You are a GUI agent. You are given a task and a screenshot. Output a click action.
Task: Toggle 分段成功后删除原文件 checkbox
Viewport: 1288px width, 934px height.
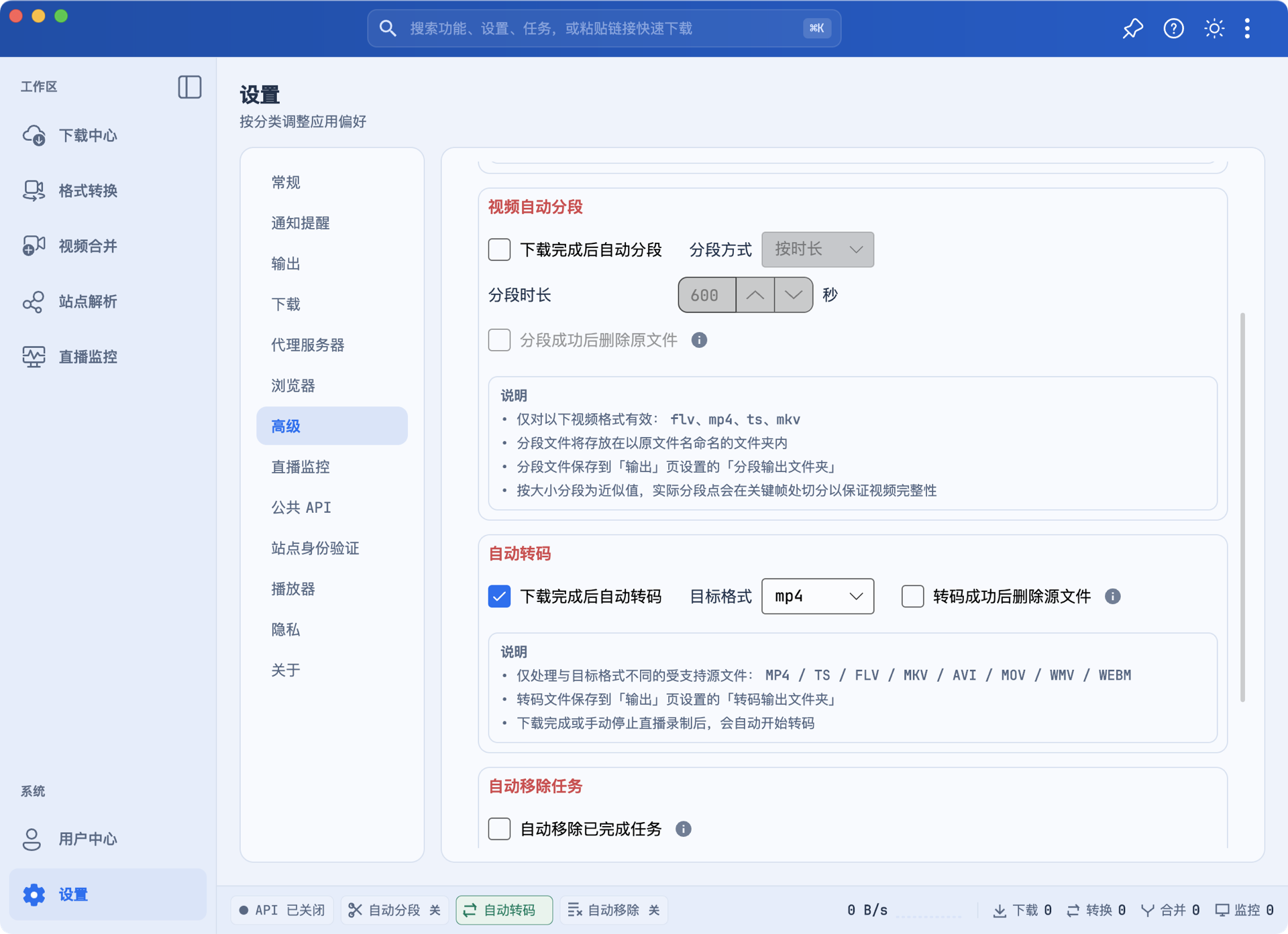[x=499, y=340]
